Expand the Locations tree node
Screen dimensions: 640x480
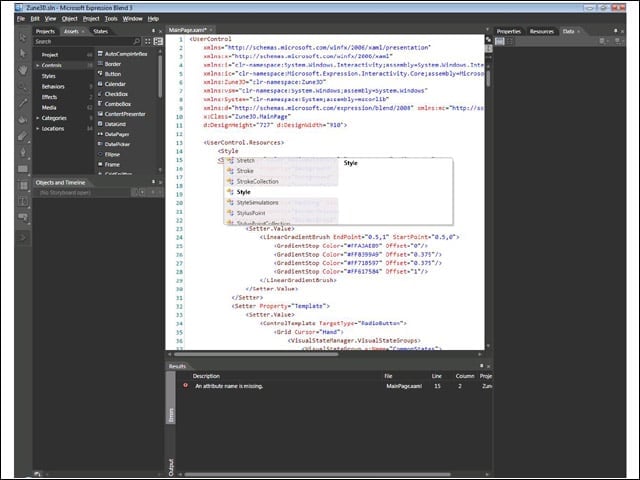38,129
